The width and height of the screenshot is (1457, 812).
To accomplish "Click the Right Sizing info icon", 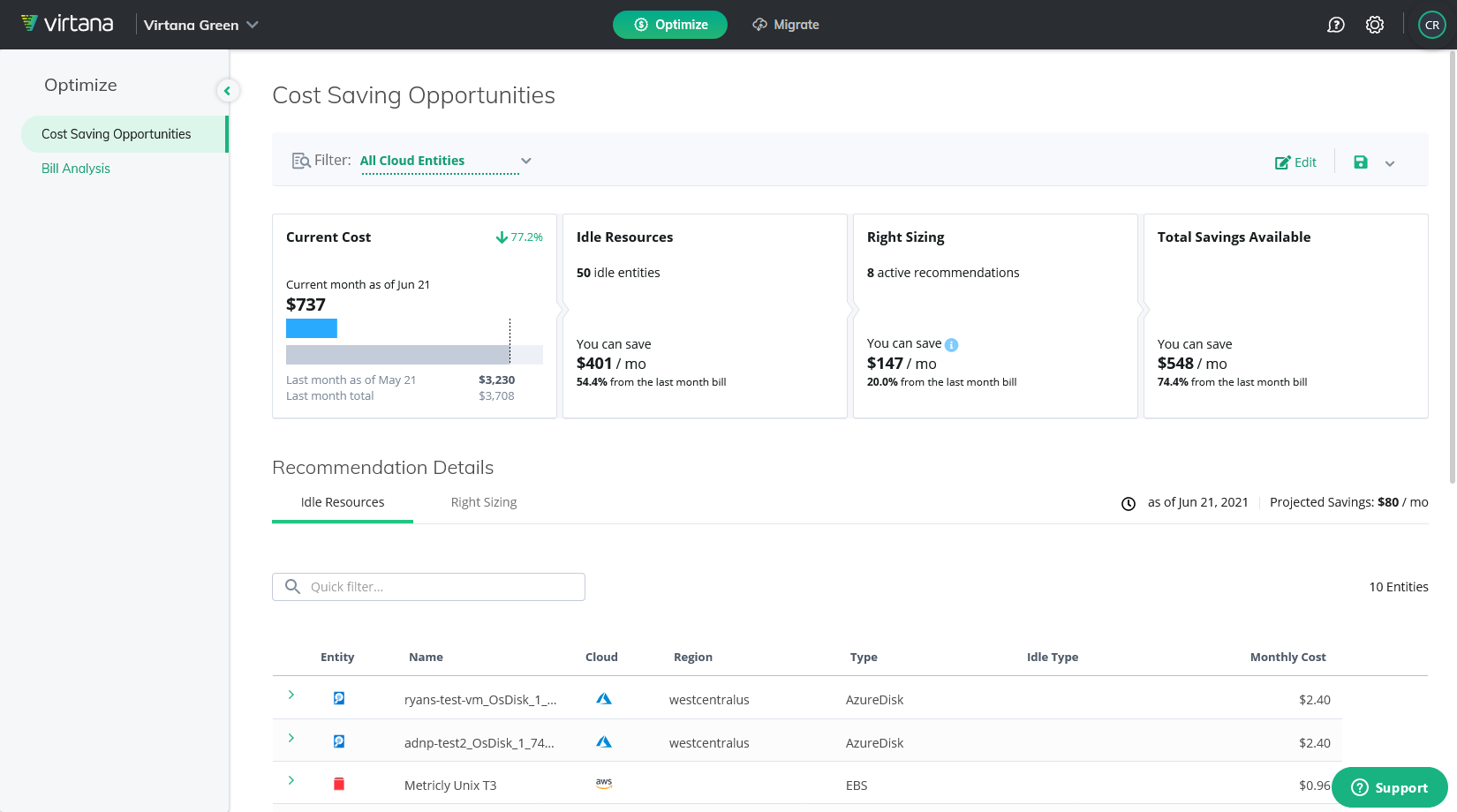I will tap(951, 345).
